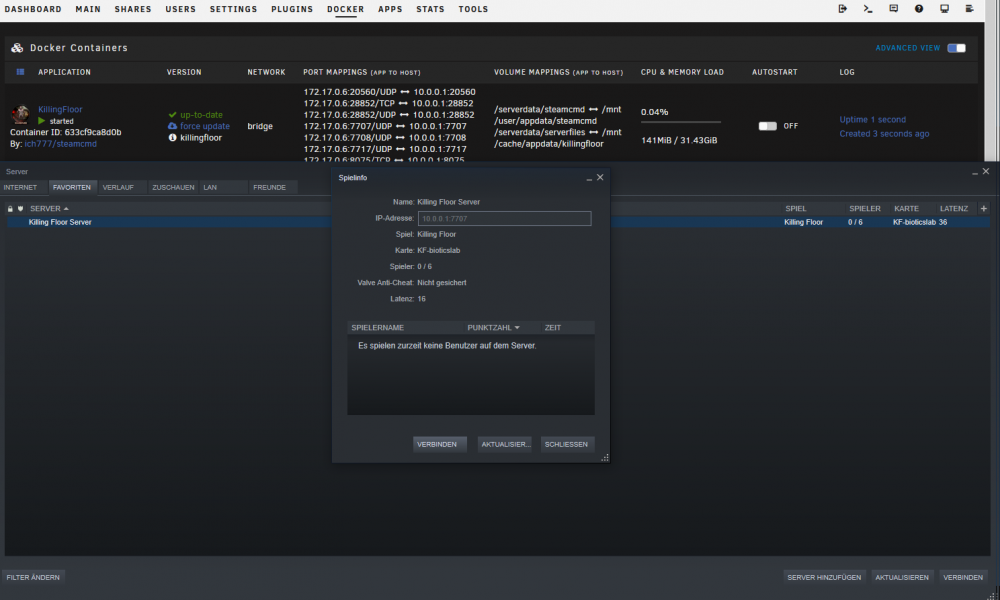Switch to the Zuschauen tab
Viewport: 1000px width, 600px height.
click(173, 187)
